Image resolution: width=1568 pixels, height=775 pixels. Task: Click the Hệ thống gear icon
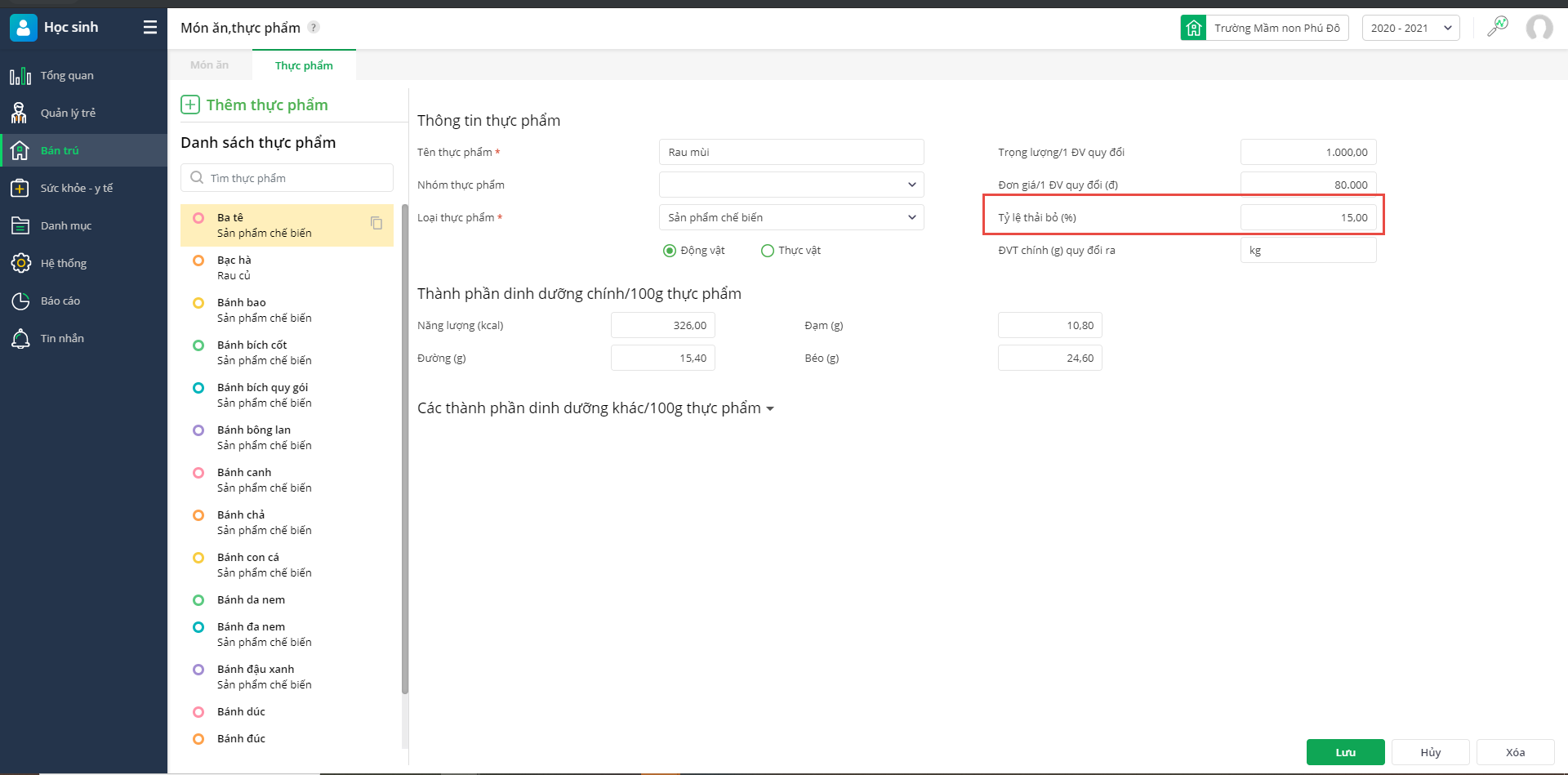tap(20, 263)
